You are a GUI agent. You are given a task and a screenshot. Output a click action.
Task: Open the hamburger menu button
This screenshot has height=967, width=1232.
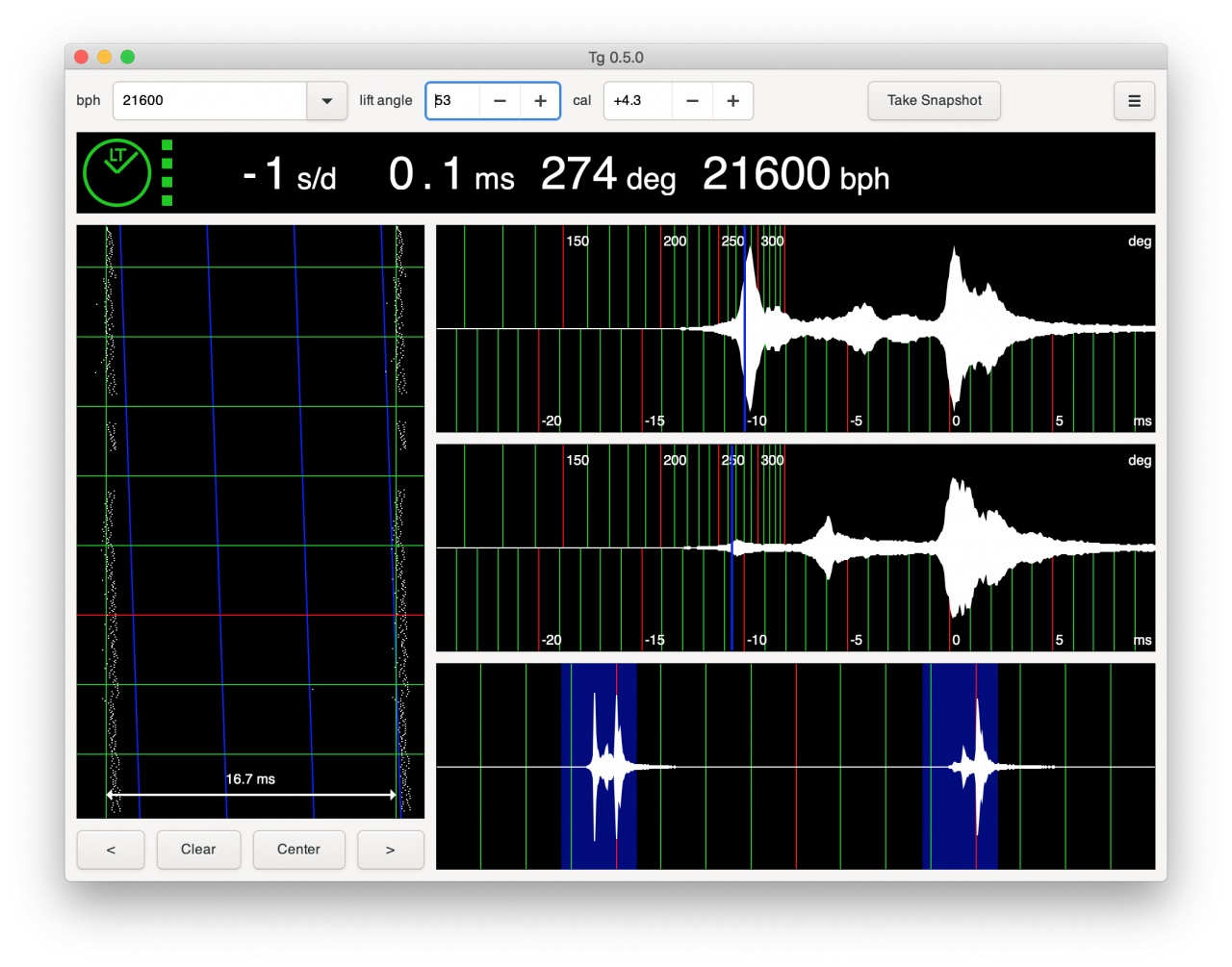[1134, 101]
